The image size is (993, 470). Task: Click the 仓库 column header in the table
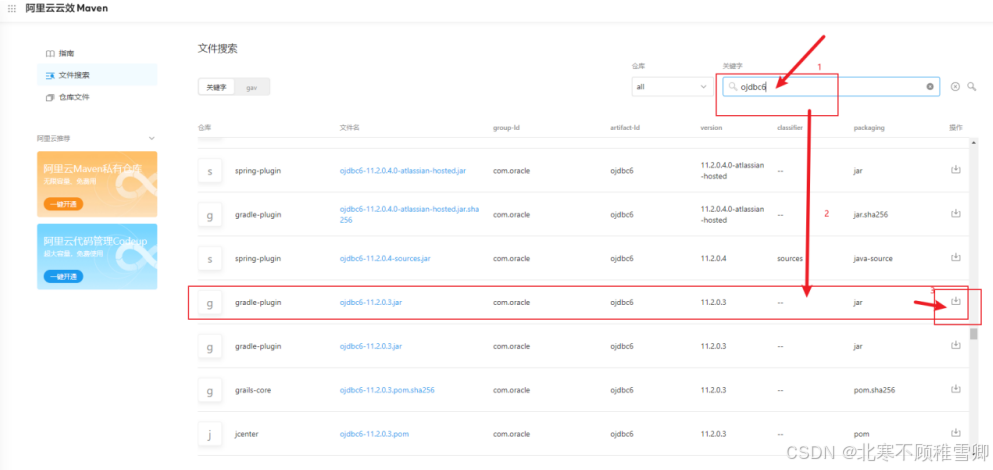(204, 127)
